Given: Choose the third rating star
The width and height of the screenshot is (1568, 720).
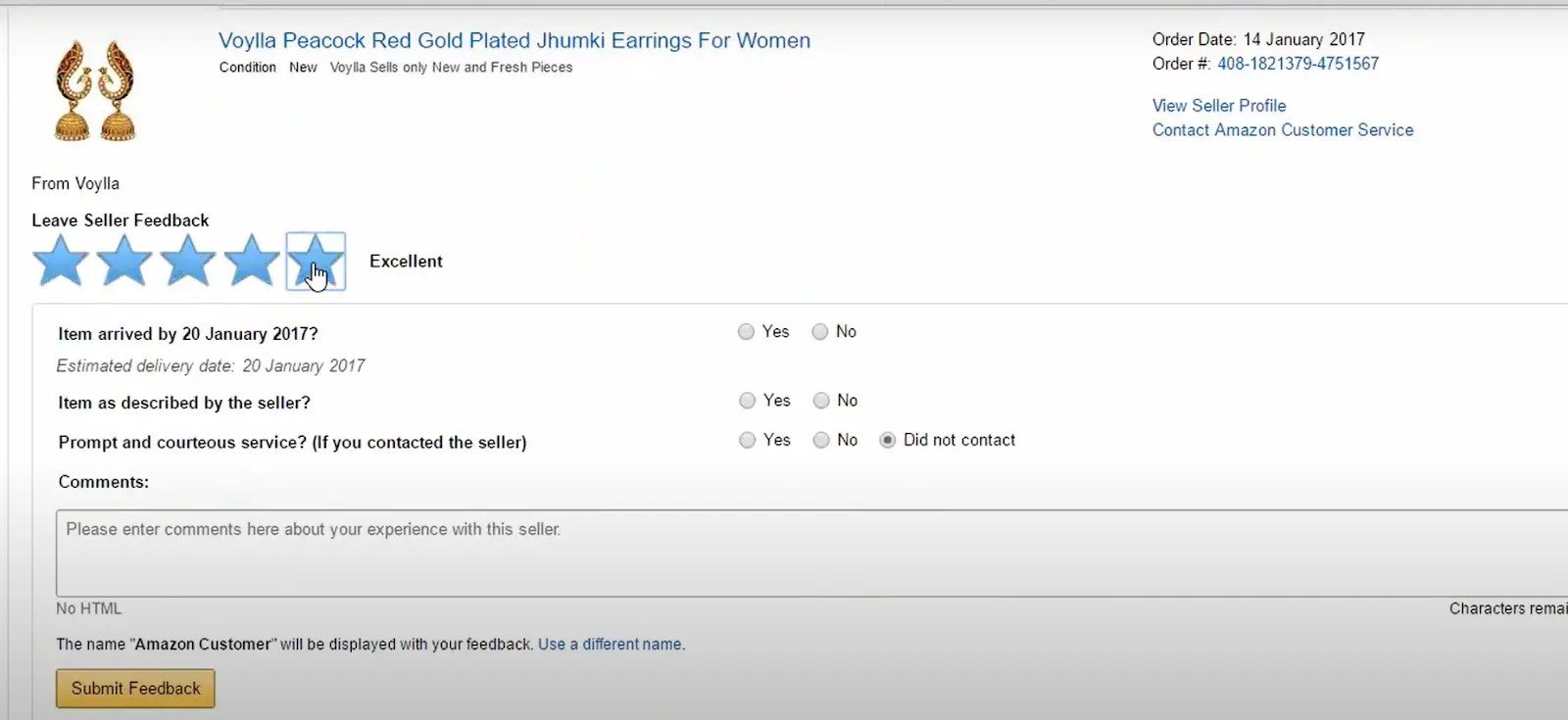Looking at the screenshot, I should [x=188, y=261].
